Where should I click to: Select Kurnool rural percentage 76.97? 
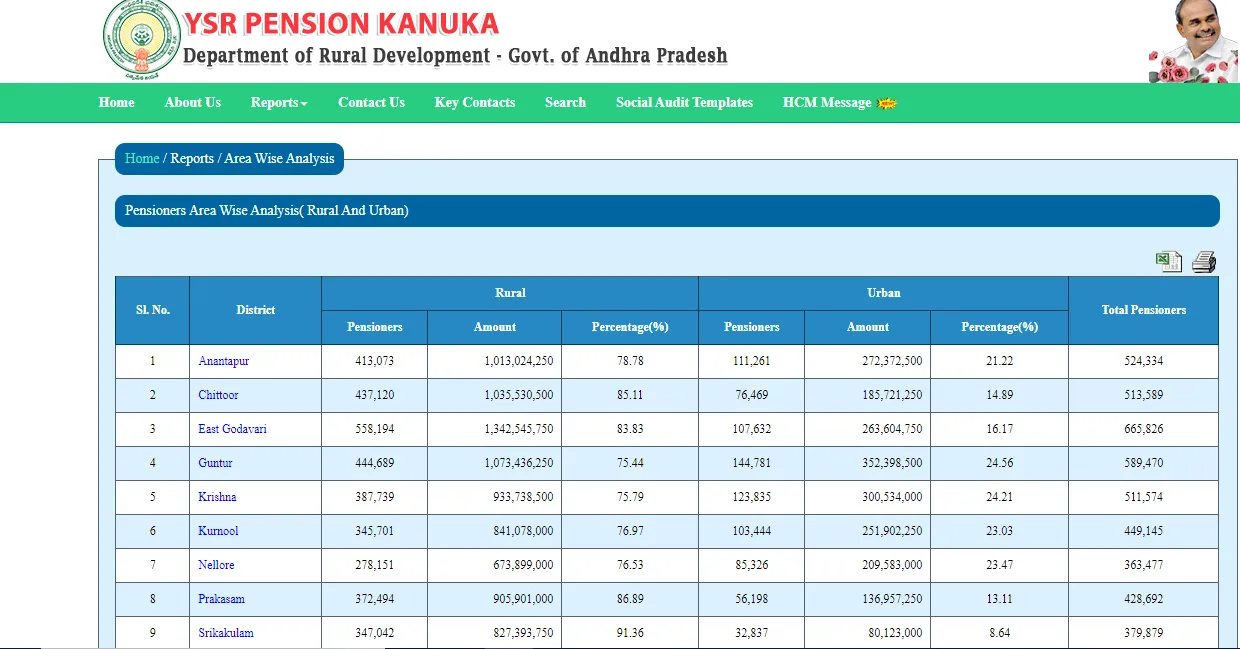pos(630,531)
